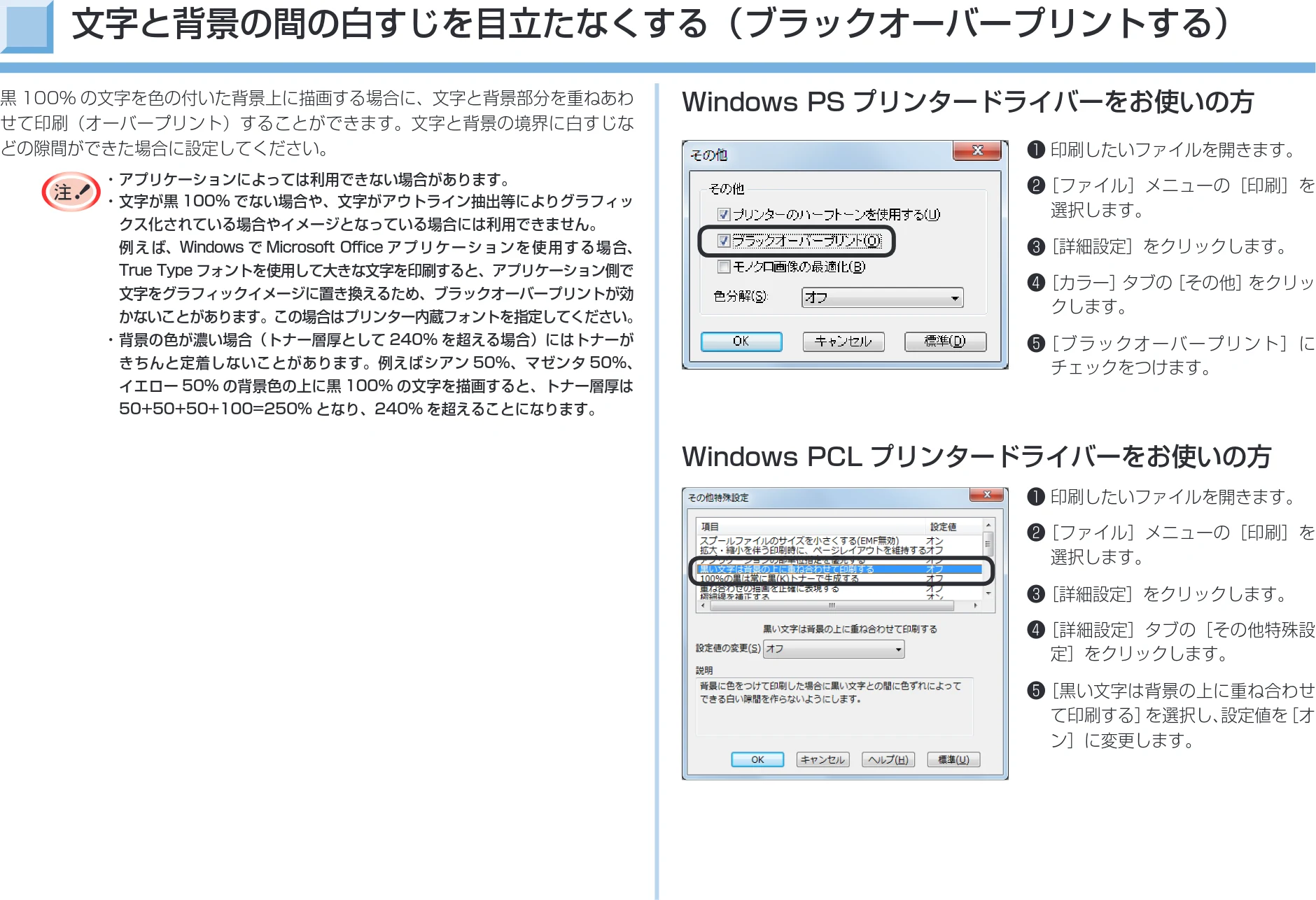
Task: Select 100%の黒は常に黒(K)トナーで生成する row
Action: pos(839,579)
